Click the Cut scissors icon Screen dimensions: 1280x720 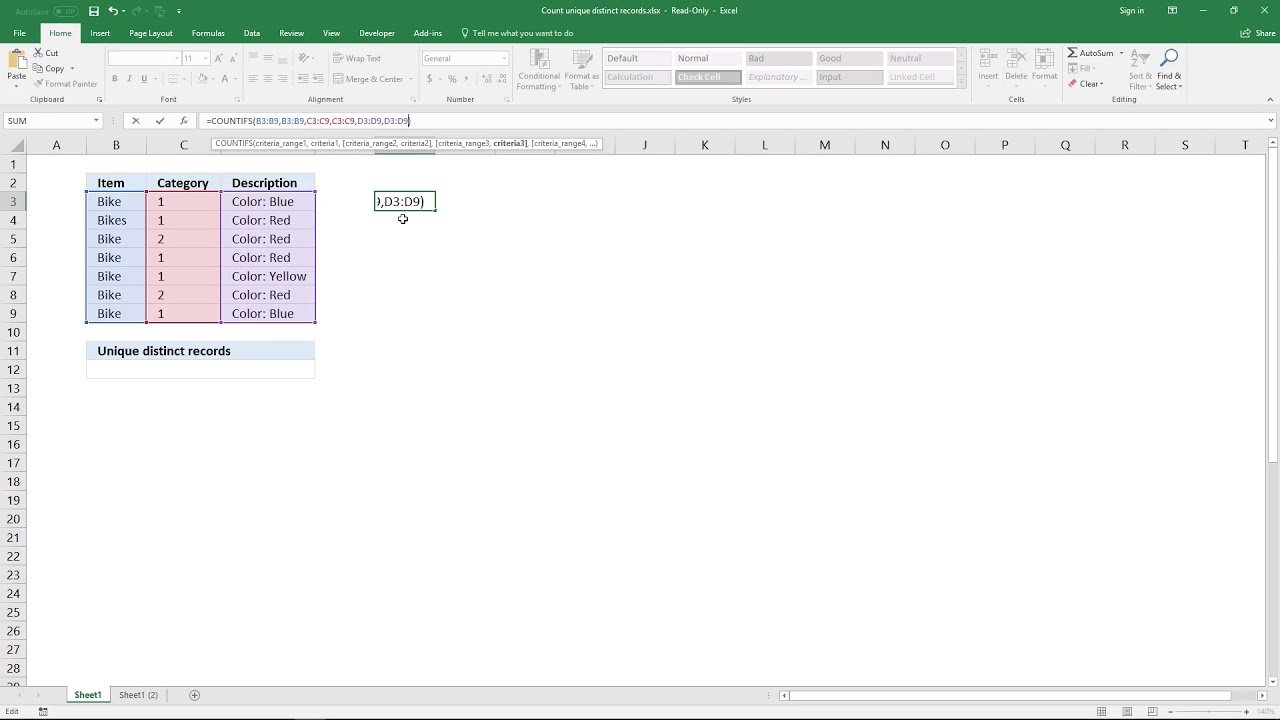click(38, 53)
